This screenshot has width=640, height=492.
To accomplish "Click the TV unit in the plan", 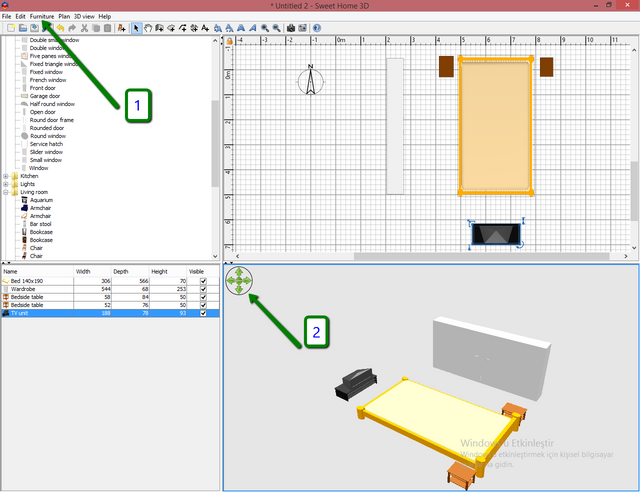I will tap(496, 234).
